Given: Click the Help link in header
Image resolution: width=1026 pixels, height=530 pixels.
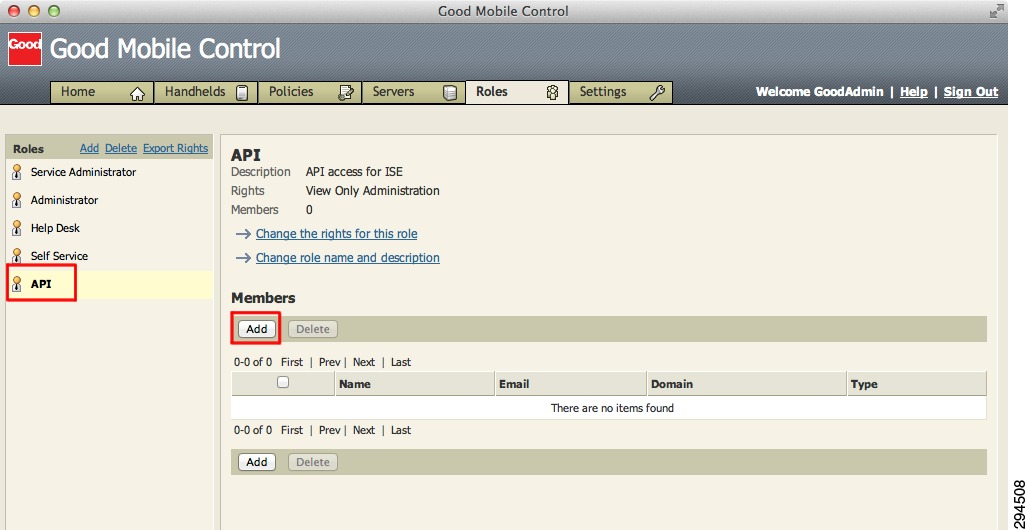Looking at the screenshot, I should click(x=913, y=92).
